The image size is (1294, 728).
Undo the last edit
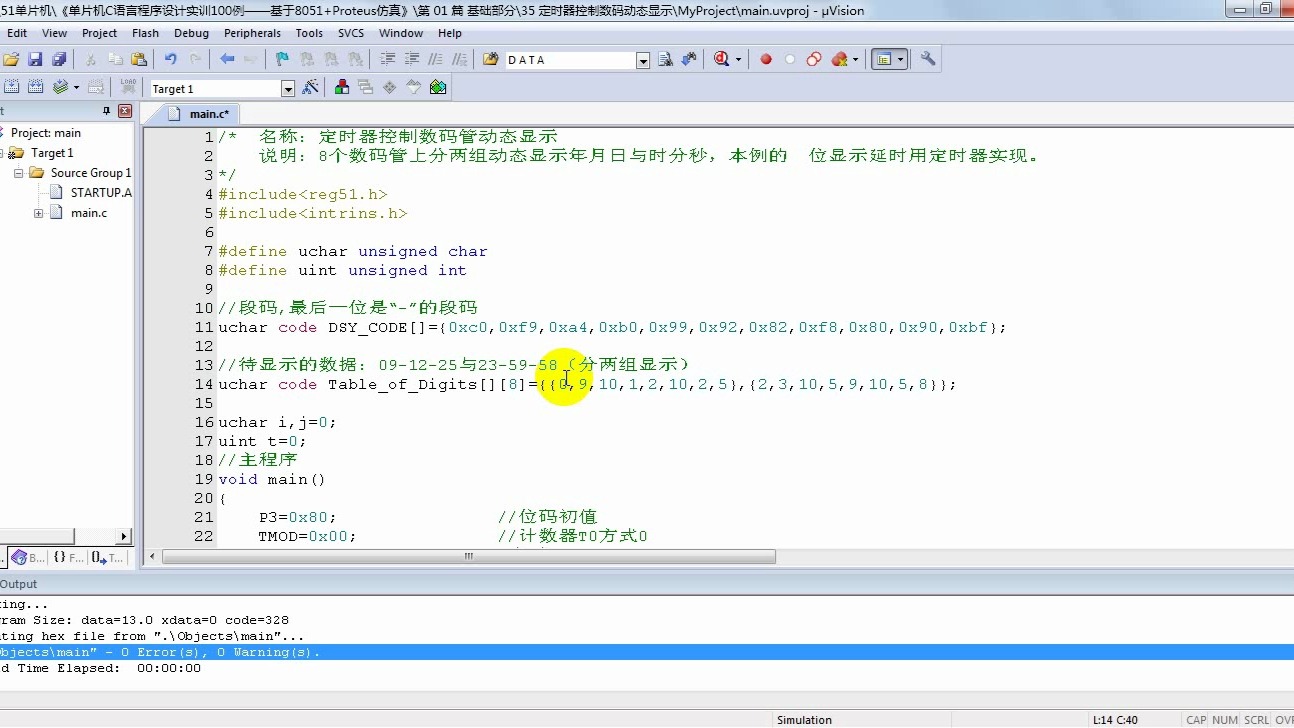(170, 60)
